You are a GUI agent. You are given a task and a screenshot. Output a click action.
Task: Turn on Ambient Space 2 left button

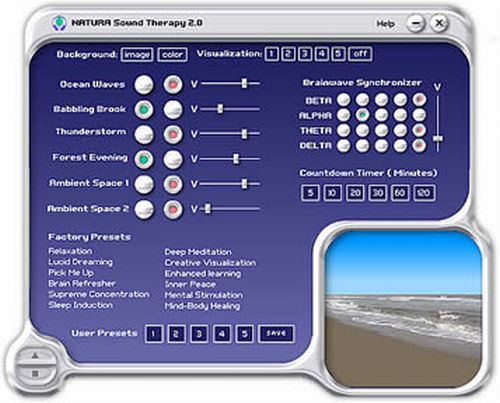point(144,209)
